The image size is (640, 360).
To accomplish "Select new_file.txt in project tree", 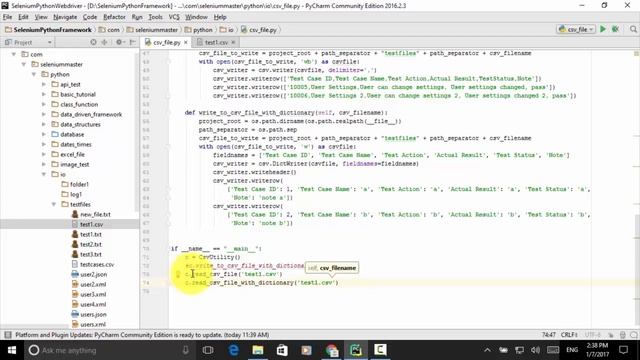I will (x=95, y=214).
